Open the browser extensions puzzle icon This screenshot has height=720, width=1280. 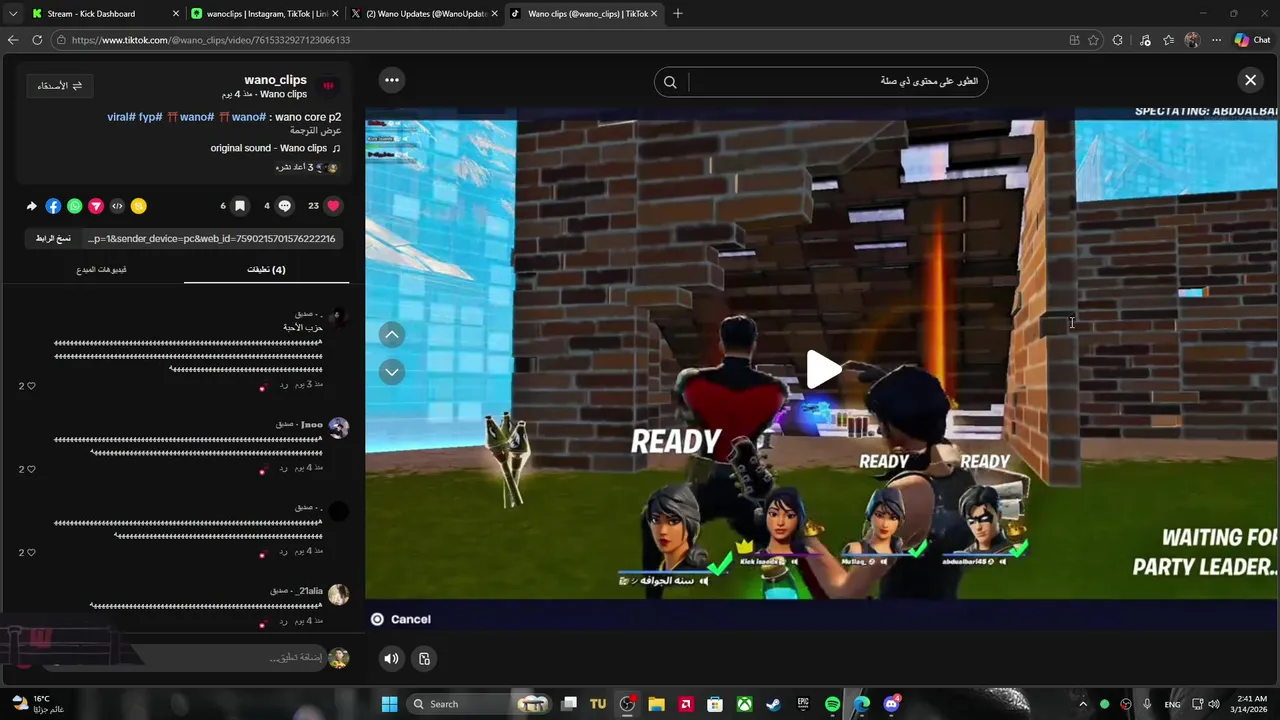(1118, 40)
